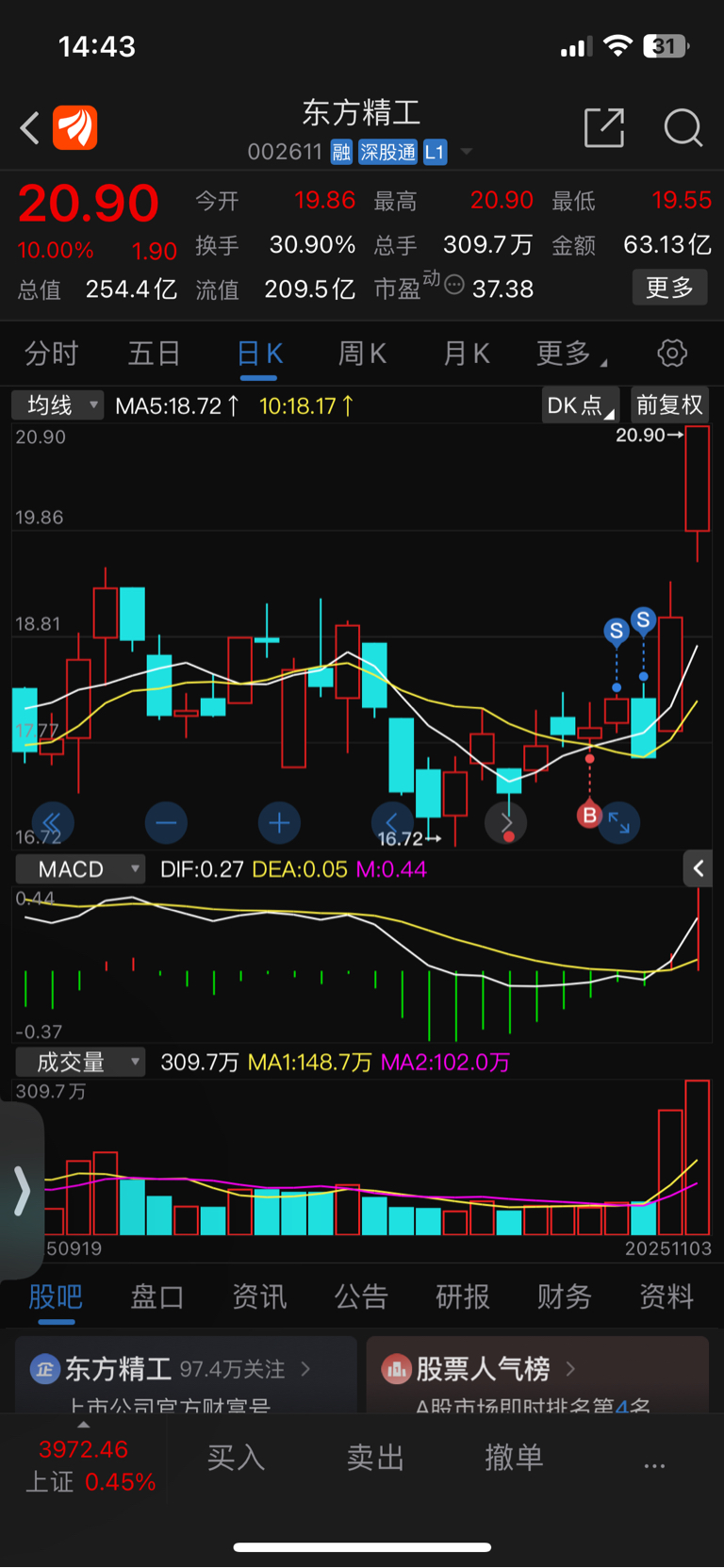Tap DIF:0.27 value
724x1568 pixels.
pos(202,869)
